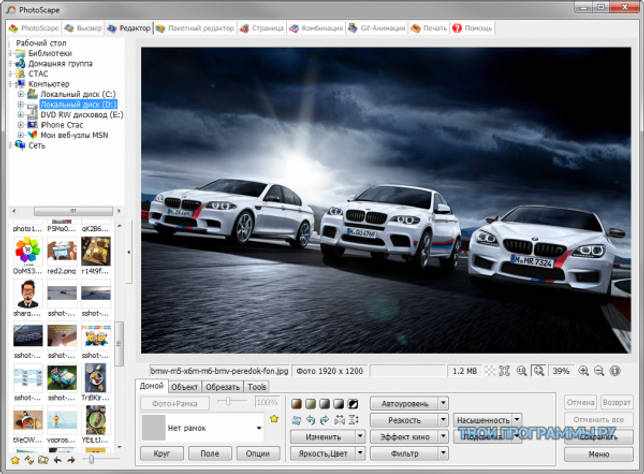Click the folder tree horizontal scrollbar

[x=73, y=211]
